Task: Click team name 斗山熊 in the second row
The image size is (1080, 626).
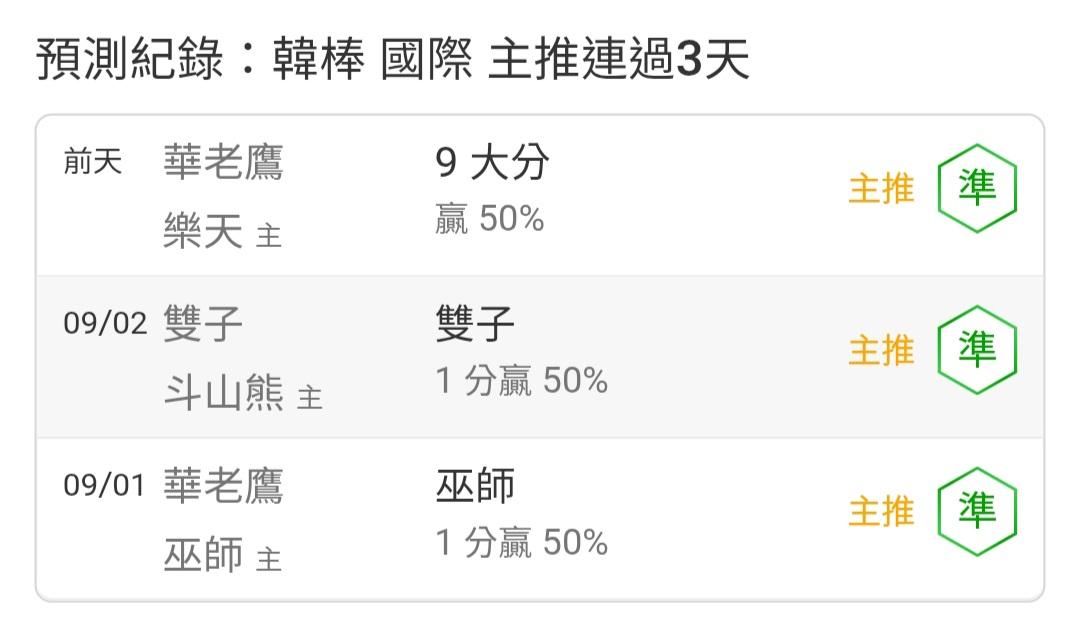Action: tap(223, 393)
